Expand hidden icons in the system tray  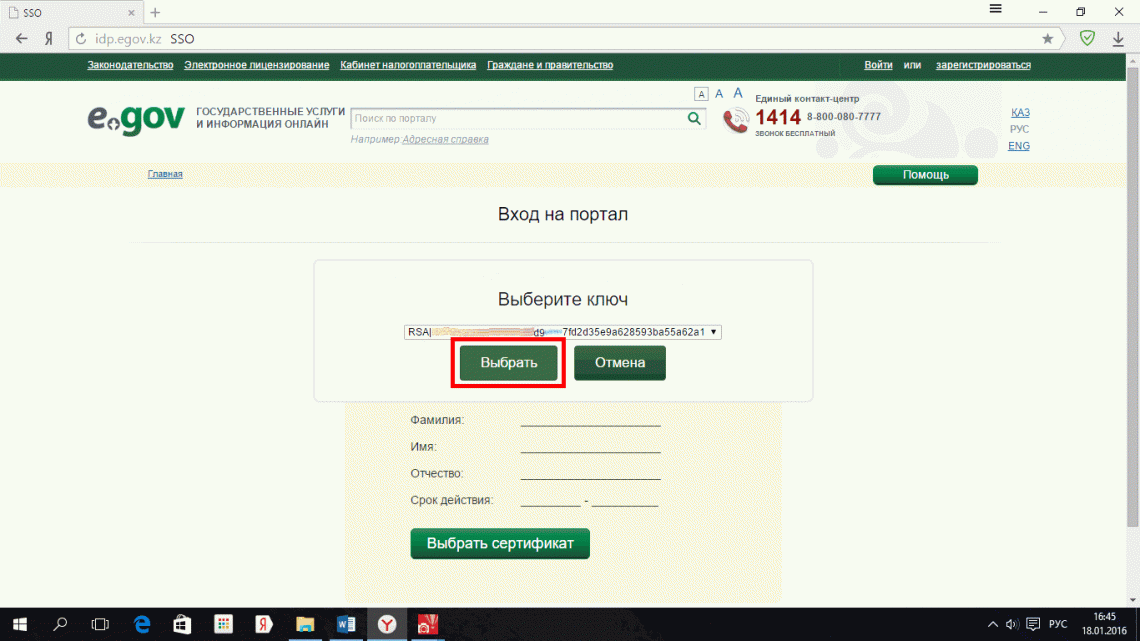(x=992, y=623)
